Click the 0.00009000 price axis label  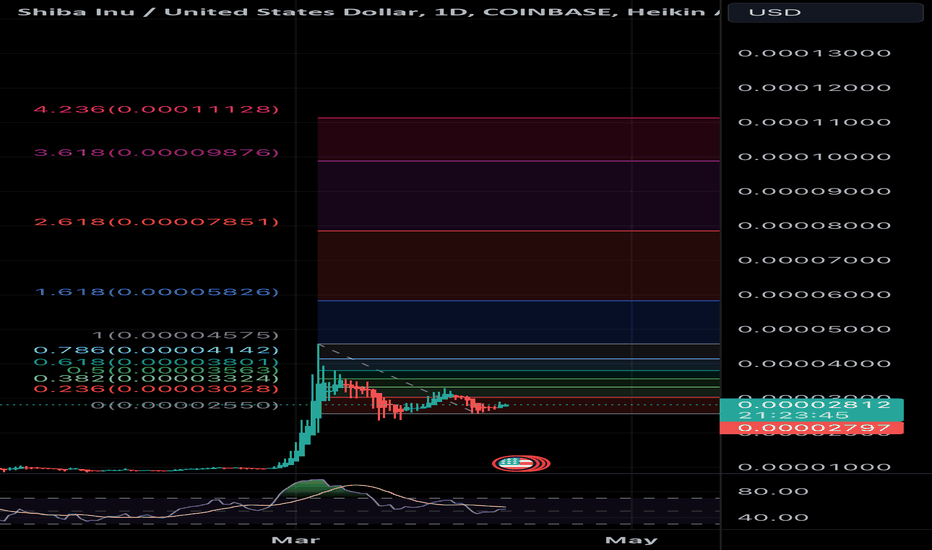814,191
